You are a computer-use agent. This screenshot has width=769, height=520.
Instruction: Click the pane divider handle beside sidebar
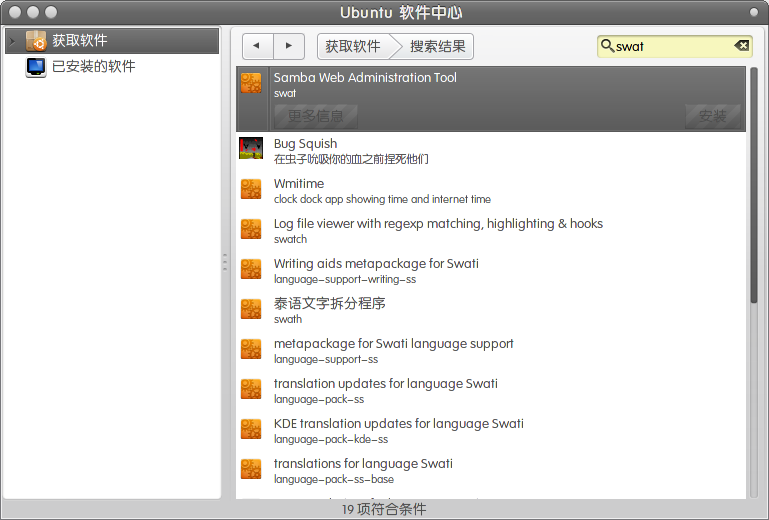click(225, 262)
